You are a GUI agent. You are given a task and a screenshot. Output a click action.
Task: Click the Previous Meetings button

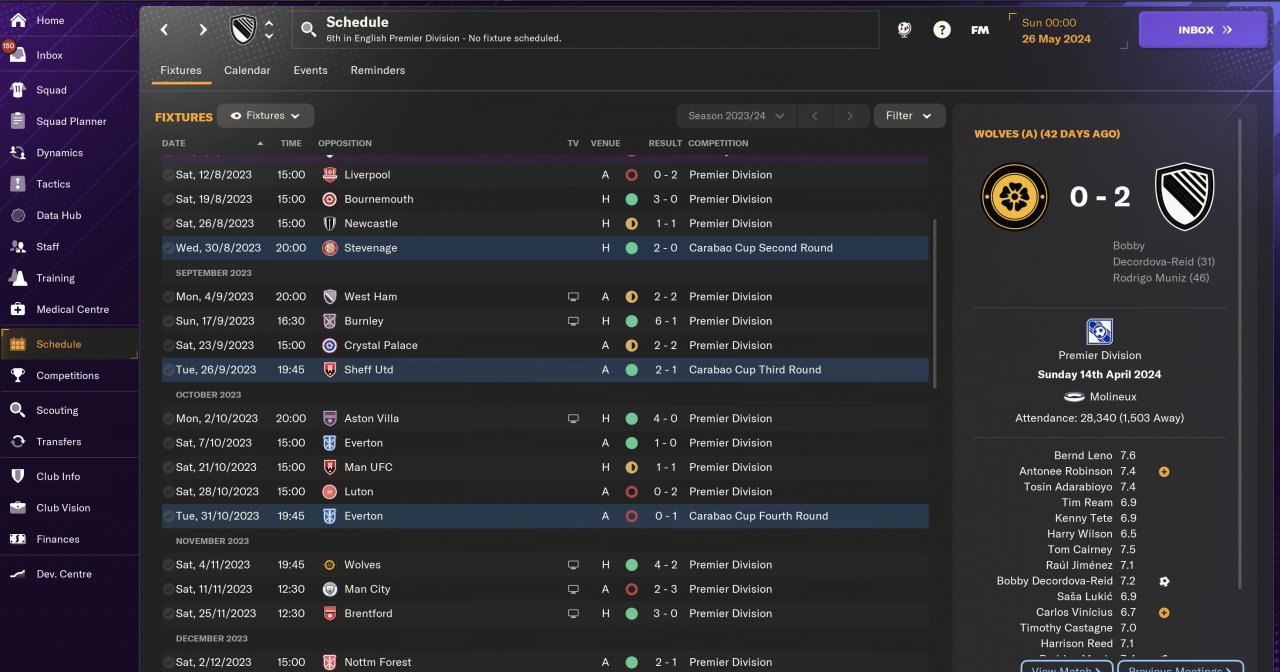(1180, 668)
